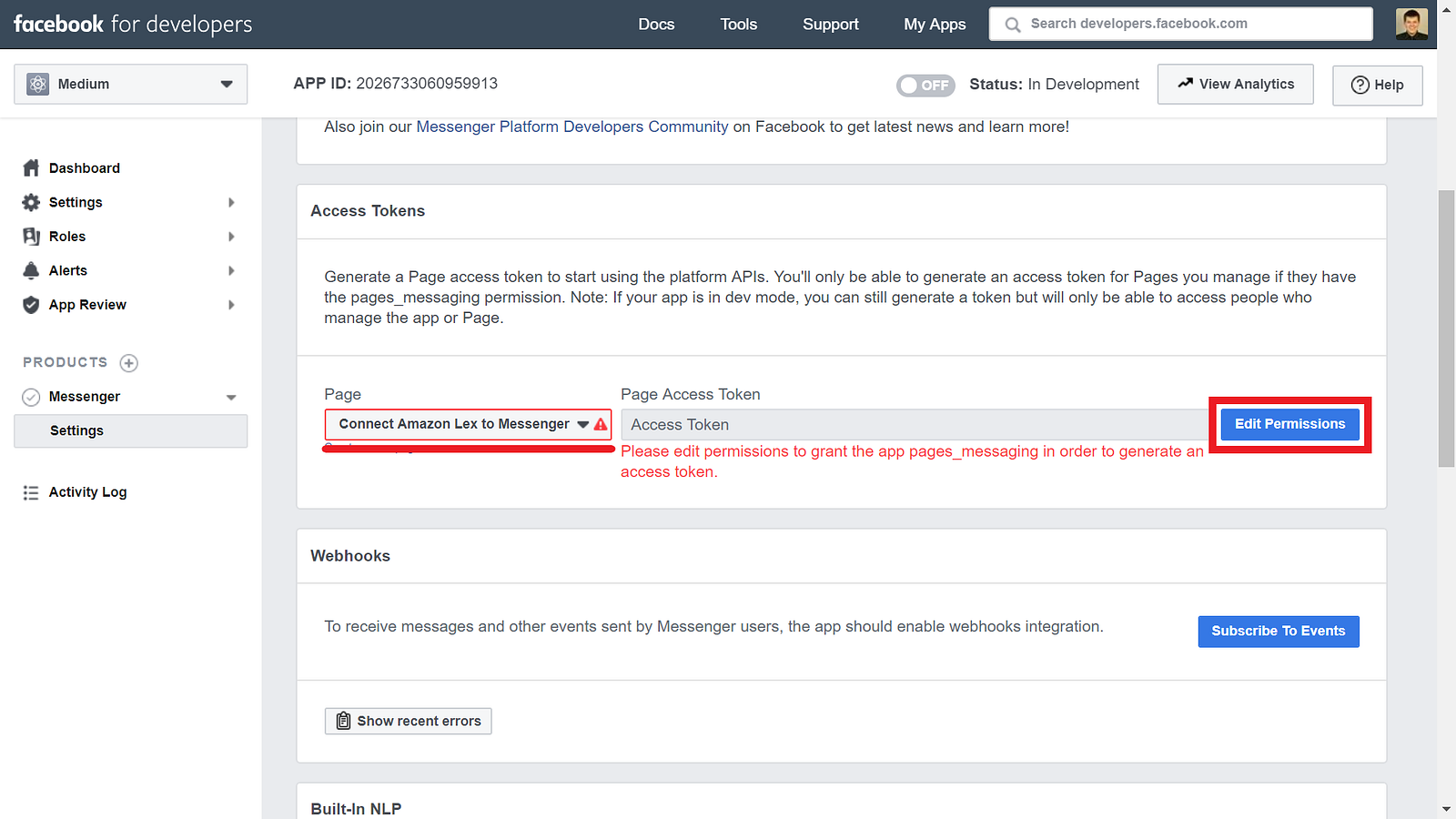Click the Access Tokens heading
The image size is (1456, 819).
[x=368, y=211]
